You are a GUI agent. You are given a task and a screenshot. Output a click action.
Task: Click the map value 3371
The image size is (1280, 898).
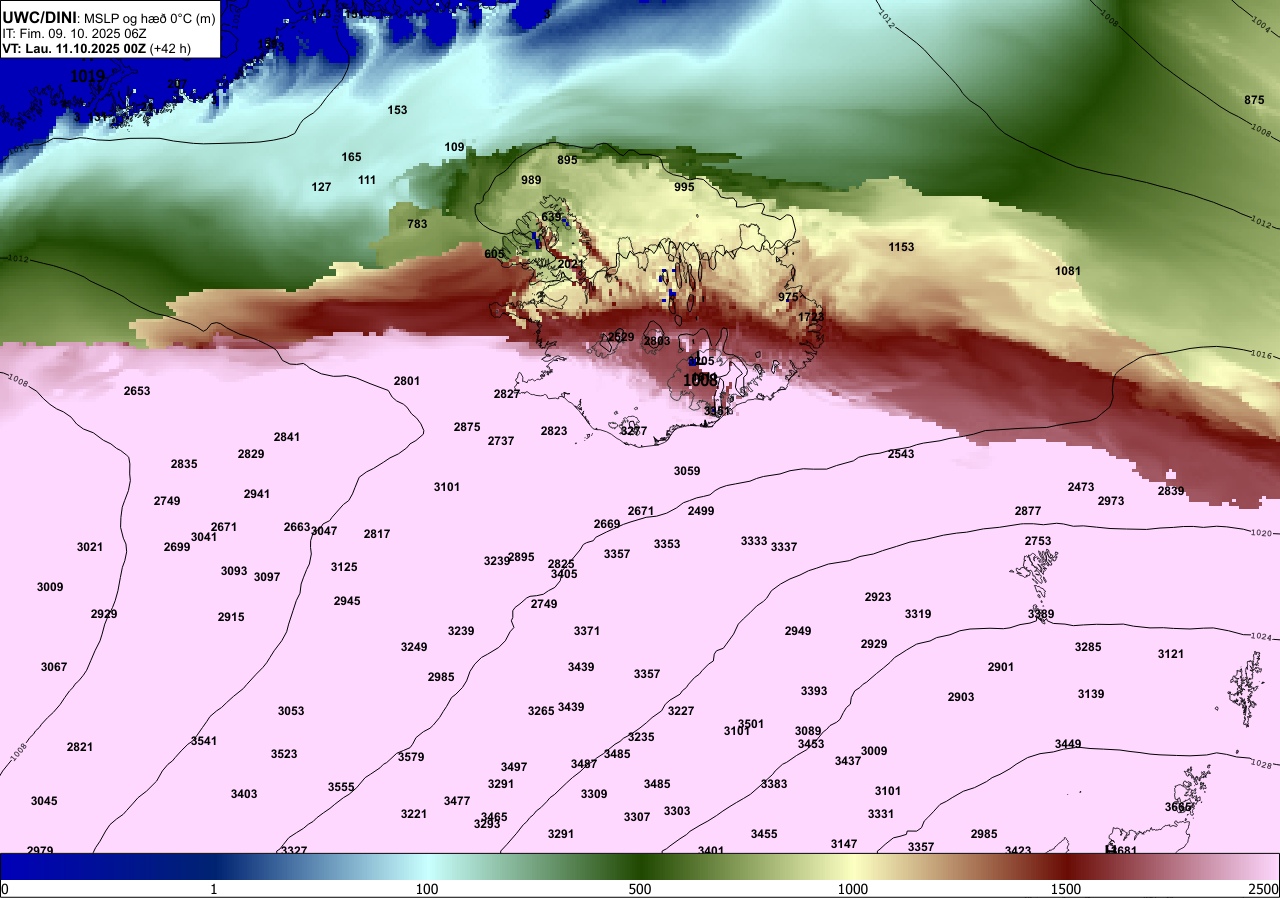[x=587, y=631]
